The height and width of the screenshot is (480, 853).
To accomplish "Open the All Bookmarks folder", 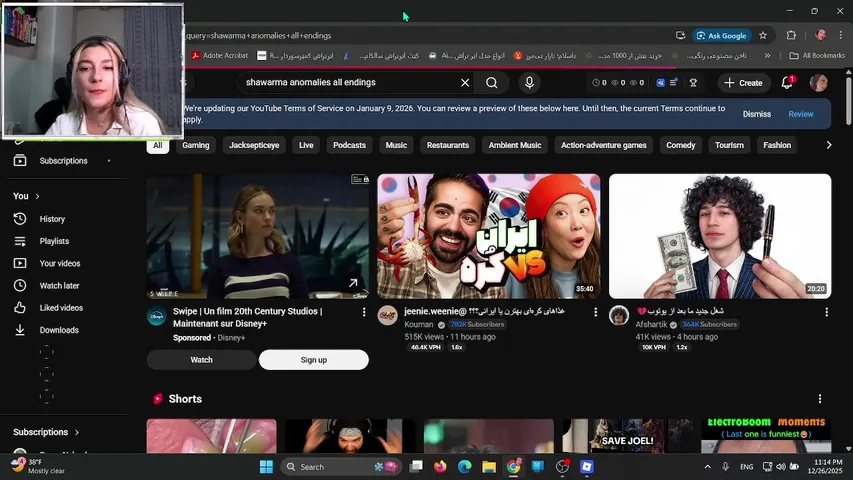I will [x=817, y=56].
